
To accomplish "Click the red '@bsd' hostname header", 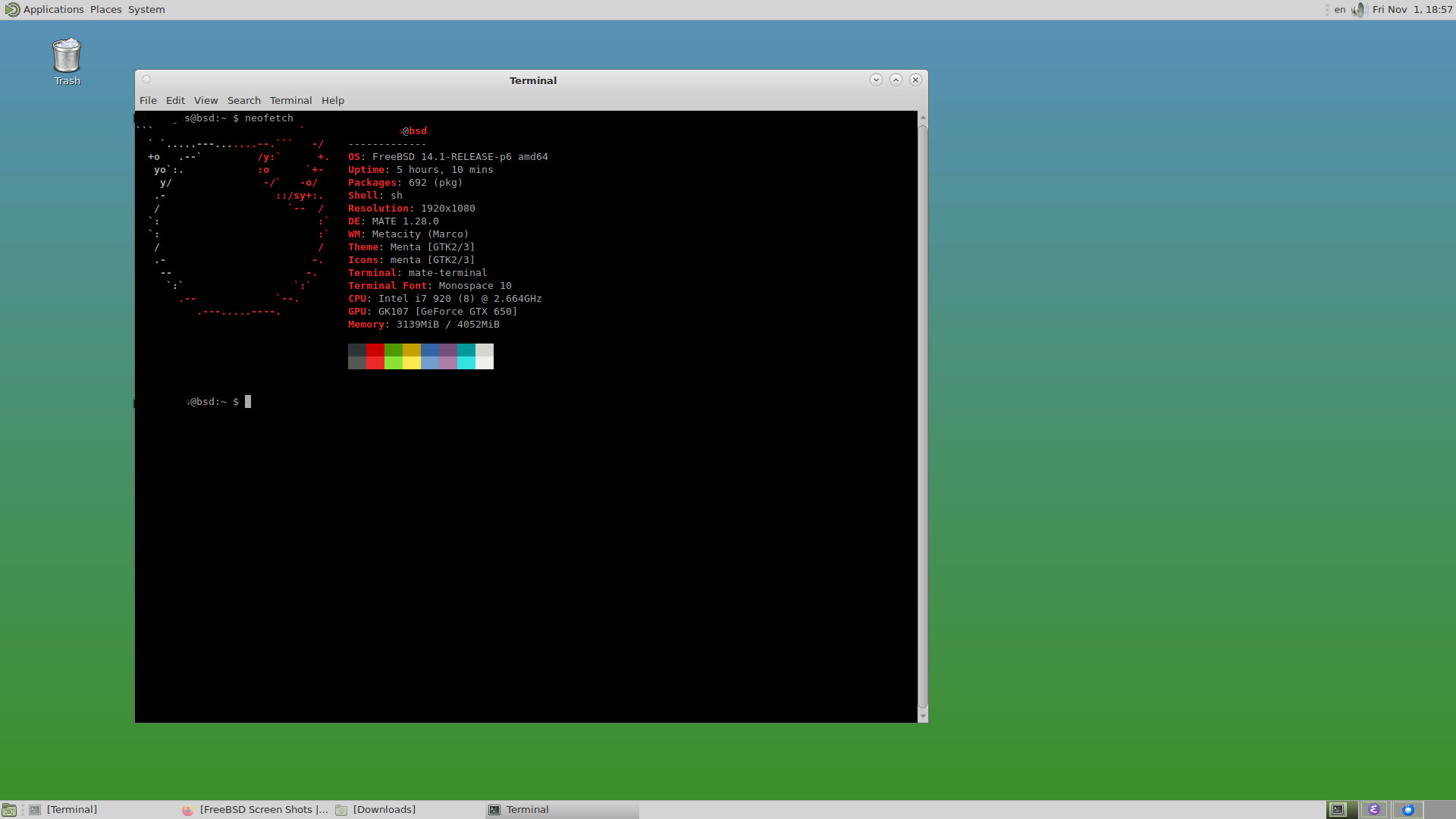I will (x=414, y=131).
